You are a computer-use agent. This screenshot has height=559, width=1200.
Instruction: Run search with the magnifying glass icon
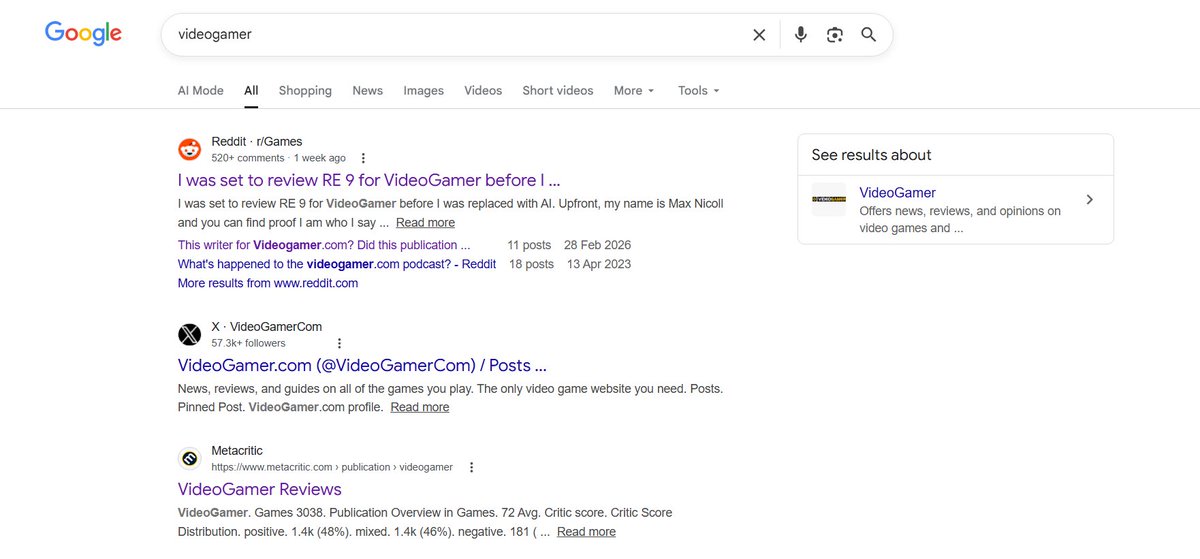click(868, 35)
